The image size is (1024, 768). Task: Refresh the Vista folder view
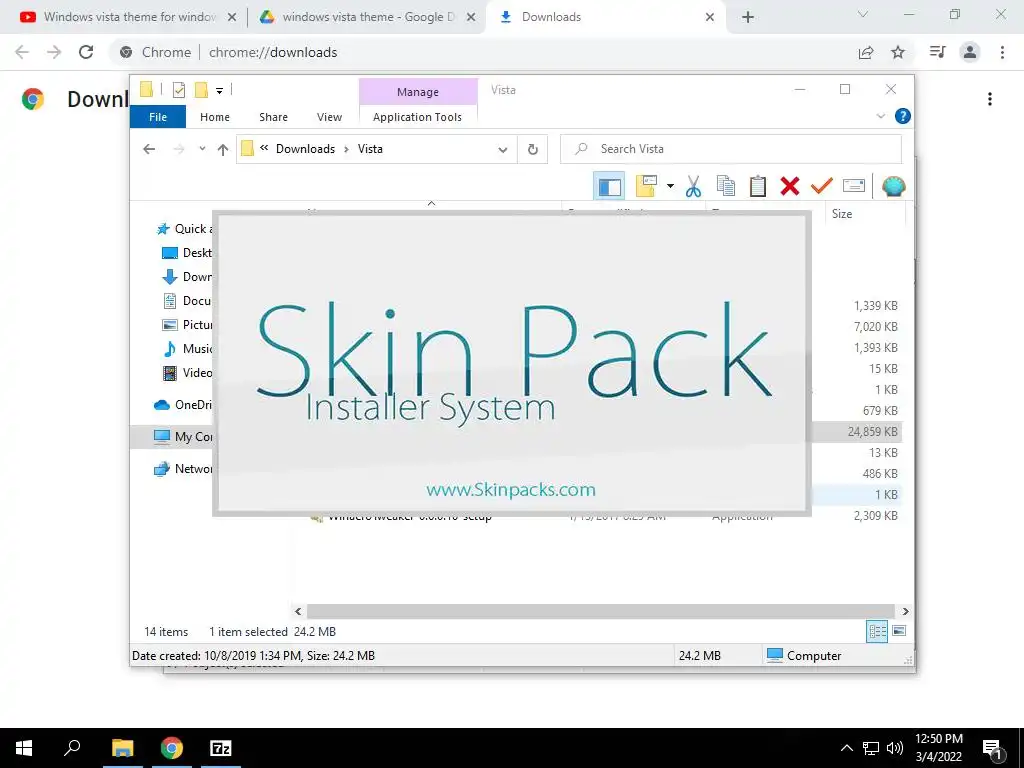(x=533, y=150)
